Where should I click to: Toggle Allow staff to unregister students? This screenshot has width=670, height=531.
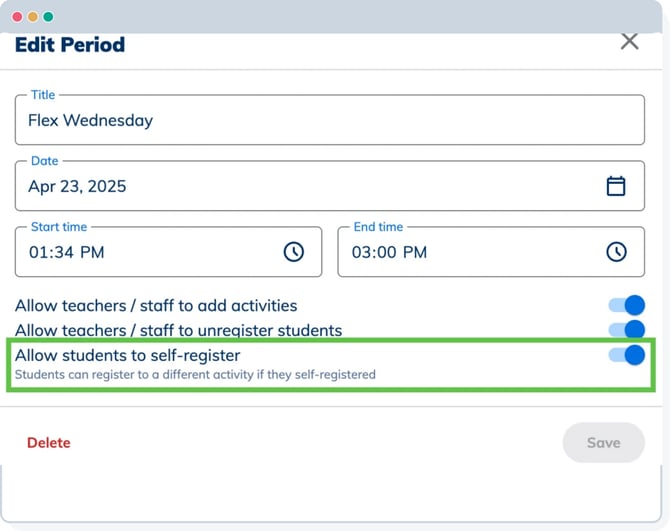click(627, 330)
